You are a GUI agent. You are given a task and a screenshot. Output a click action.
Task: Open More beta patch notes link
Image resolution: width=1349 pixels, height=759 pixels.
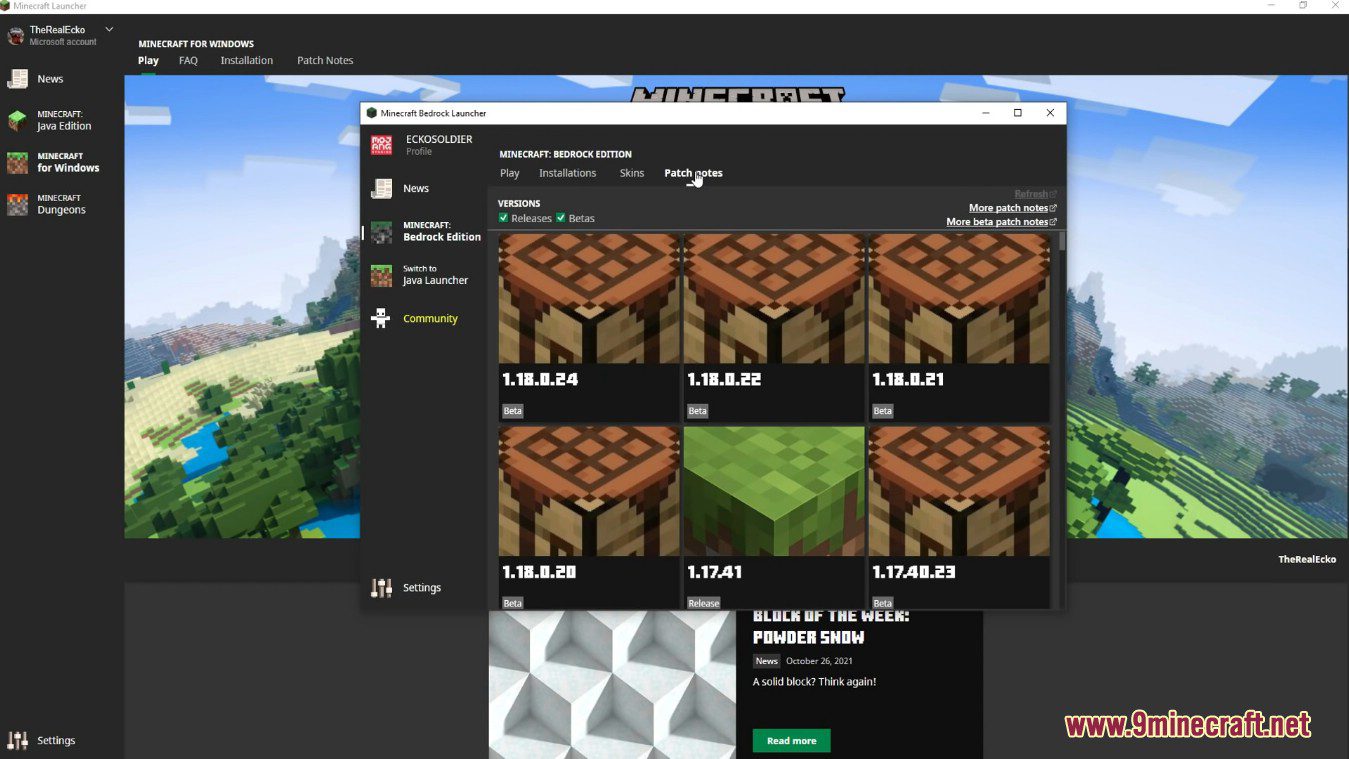coord(1001,222)
